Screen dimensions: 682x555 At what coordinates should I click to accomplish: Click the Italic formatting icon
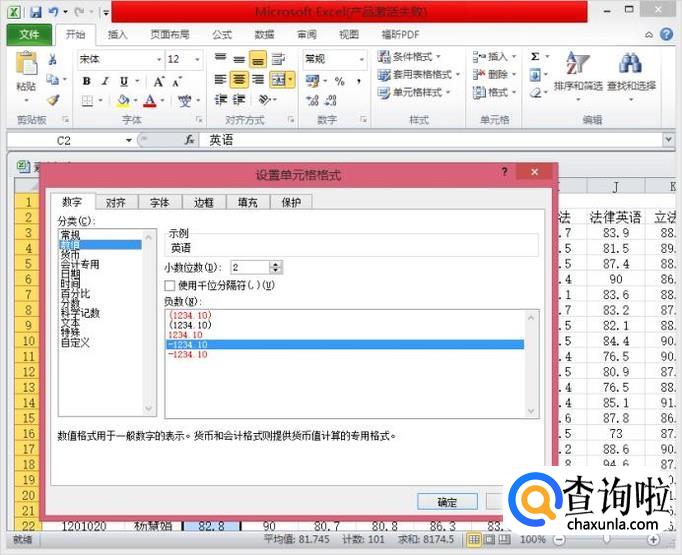[x=104, y=81]
